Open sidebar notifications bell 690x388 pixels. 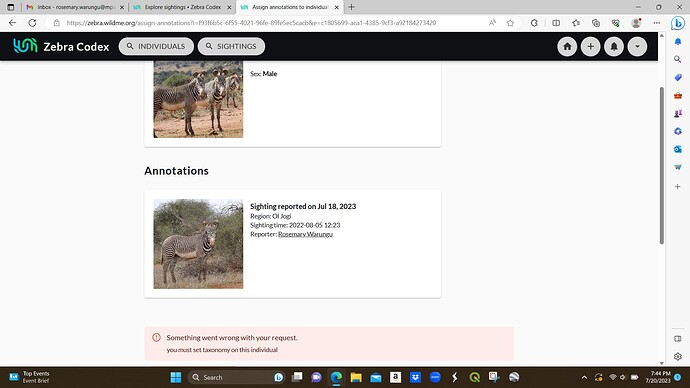(678, 41)
